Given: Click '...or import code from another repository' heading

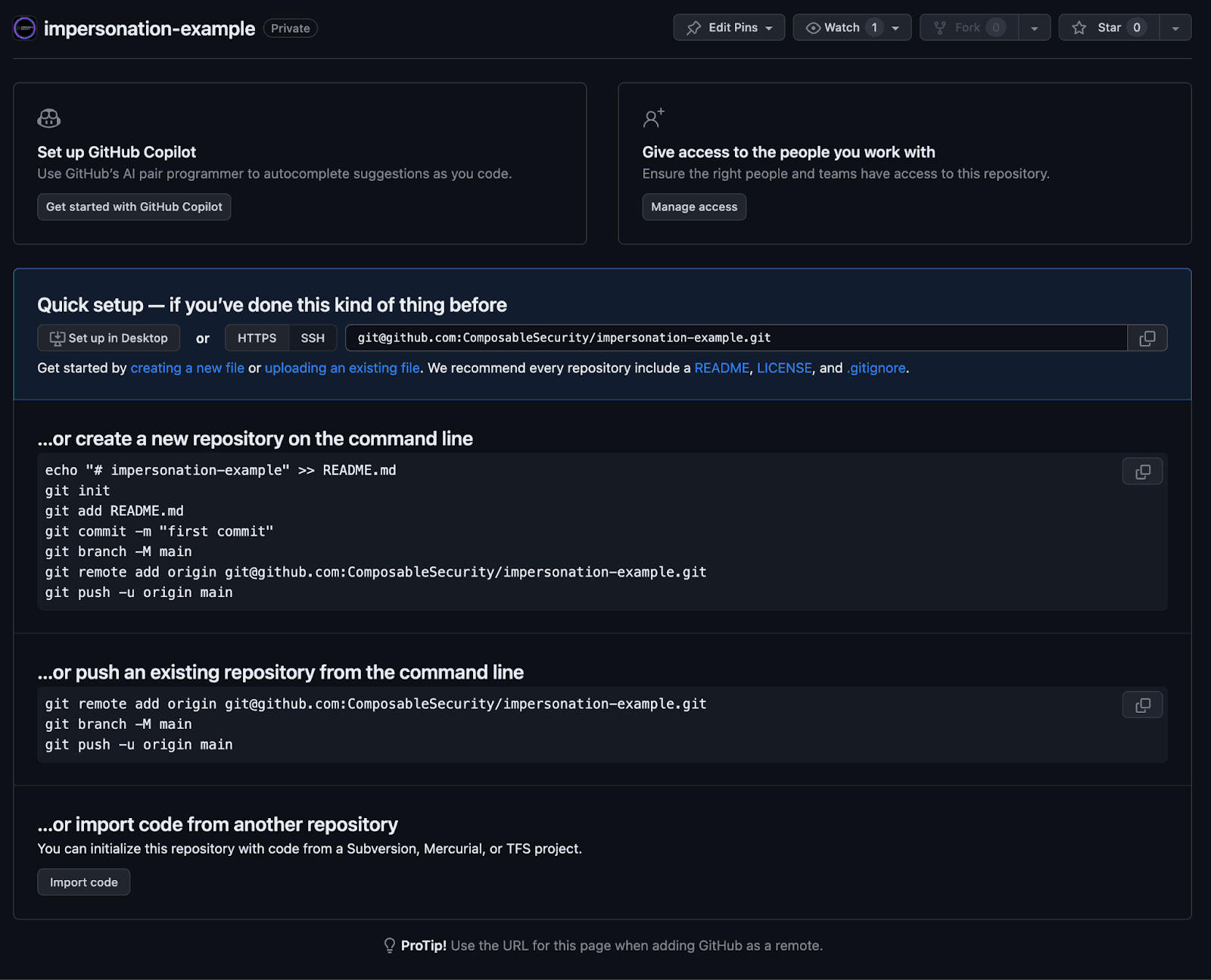Looking at the screenshot, I should pyautogui.click(x=218, y=824).
